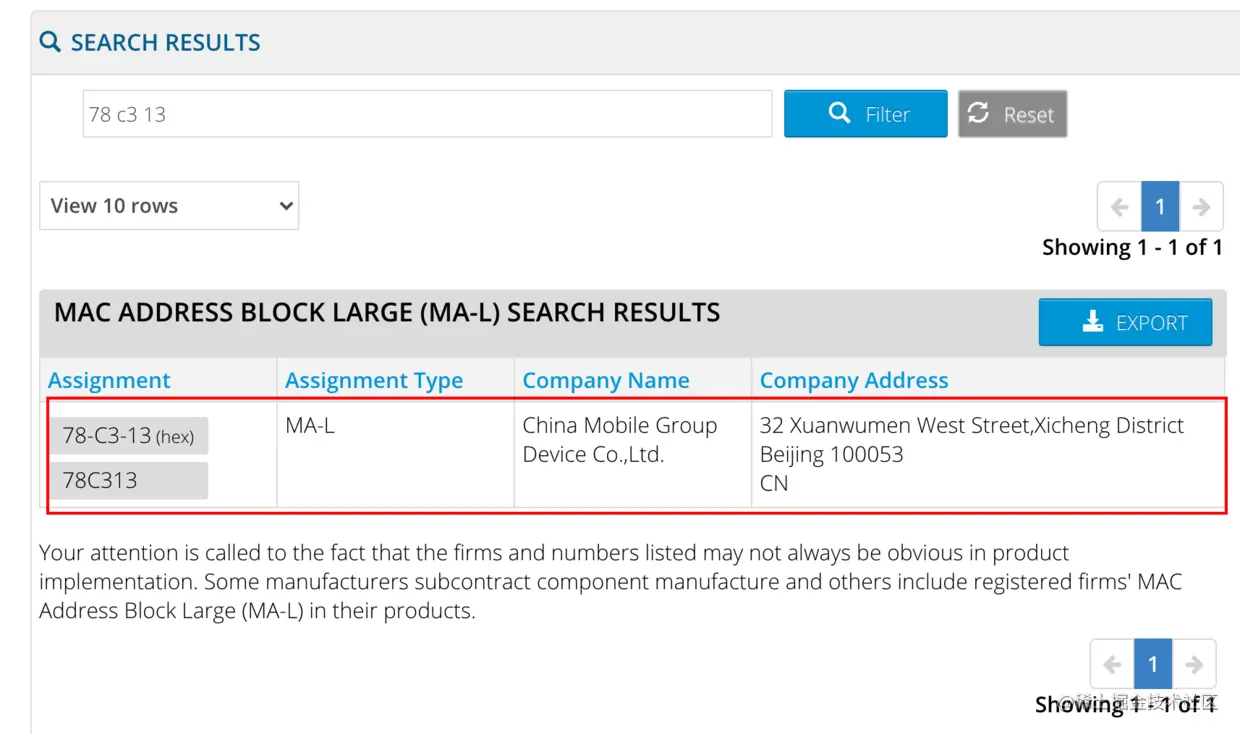This screenshot has width=1240, height=734.
Task: Click the magnifier icon beside SEARCH RESULTS
Action: (50, 42)
